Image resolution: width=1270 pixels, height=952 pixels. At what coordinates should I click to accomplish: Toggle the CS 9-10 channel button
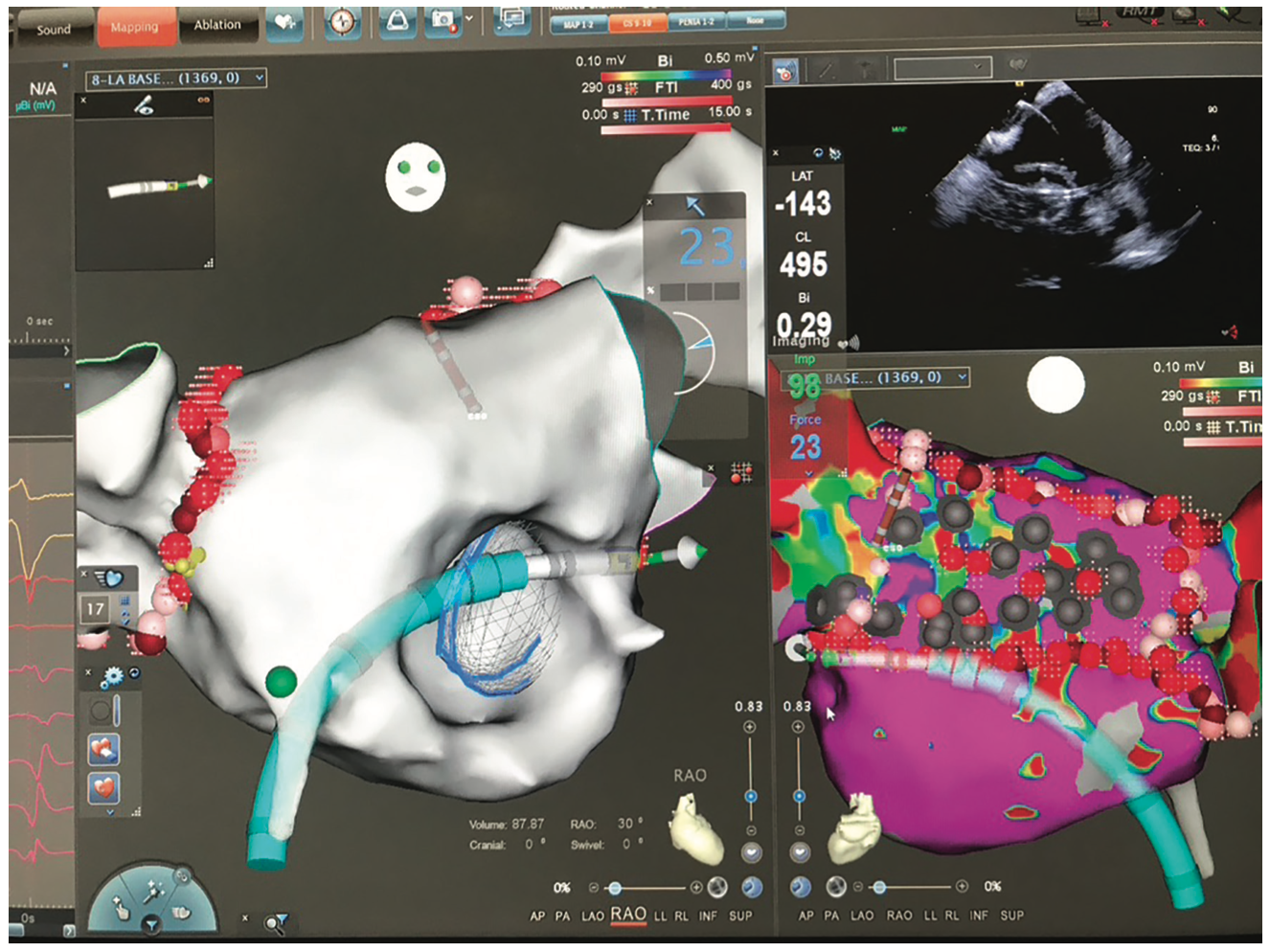pyautogui.click(x=636, y=22)
